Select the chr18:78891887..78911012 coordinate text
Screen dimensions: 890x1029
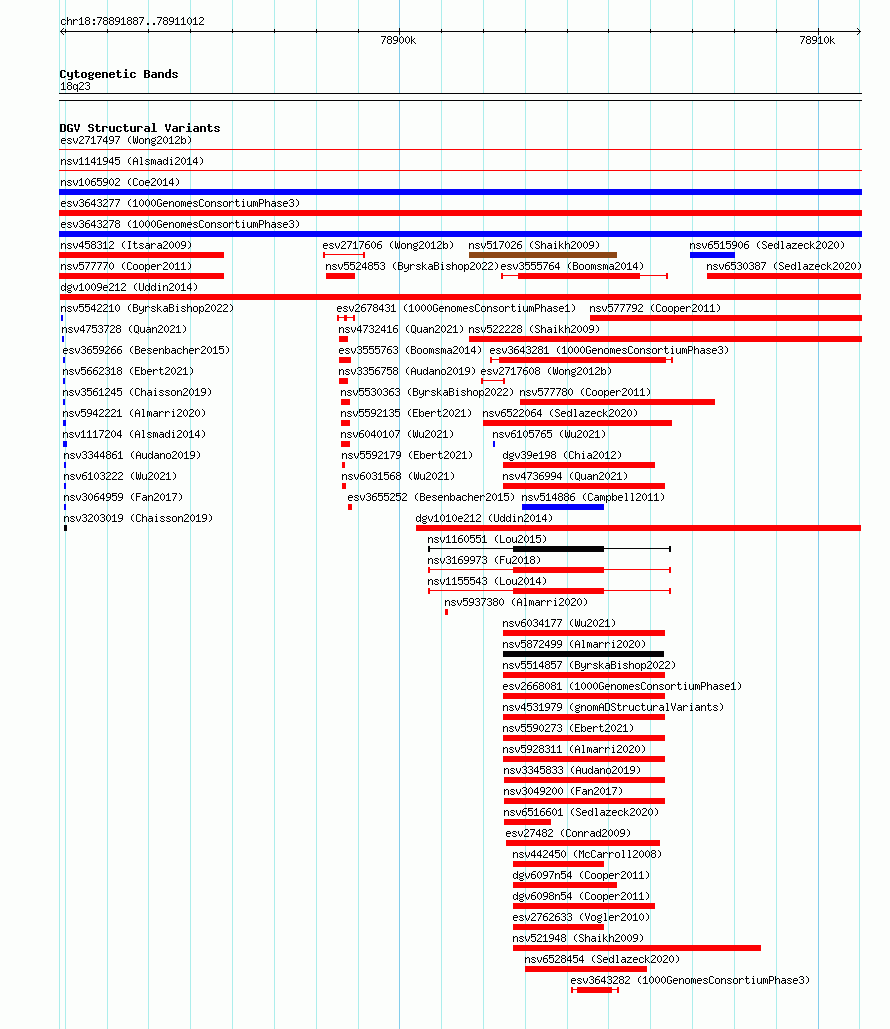132,22
